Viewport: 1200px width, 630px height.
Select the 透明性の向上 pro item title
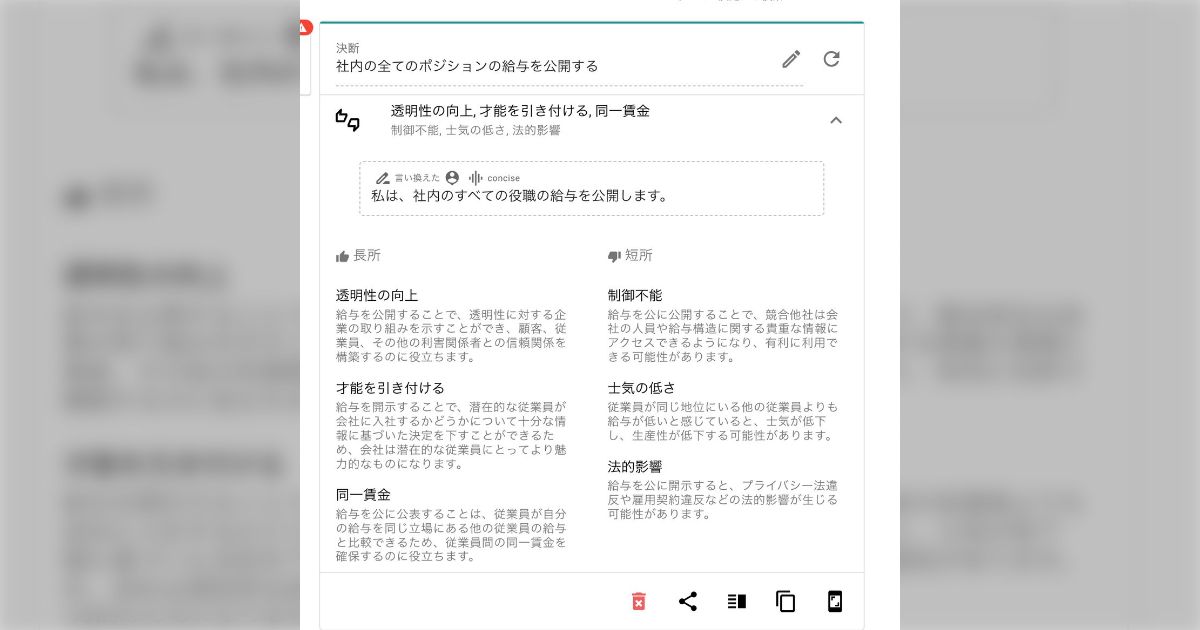[x=377, y=296]
